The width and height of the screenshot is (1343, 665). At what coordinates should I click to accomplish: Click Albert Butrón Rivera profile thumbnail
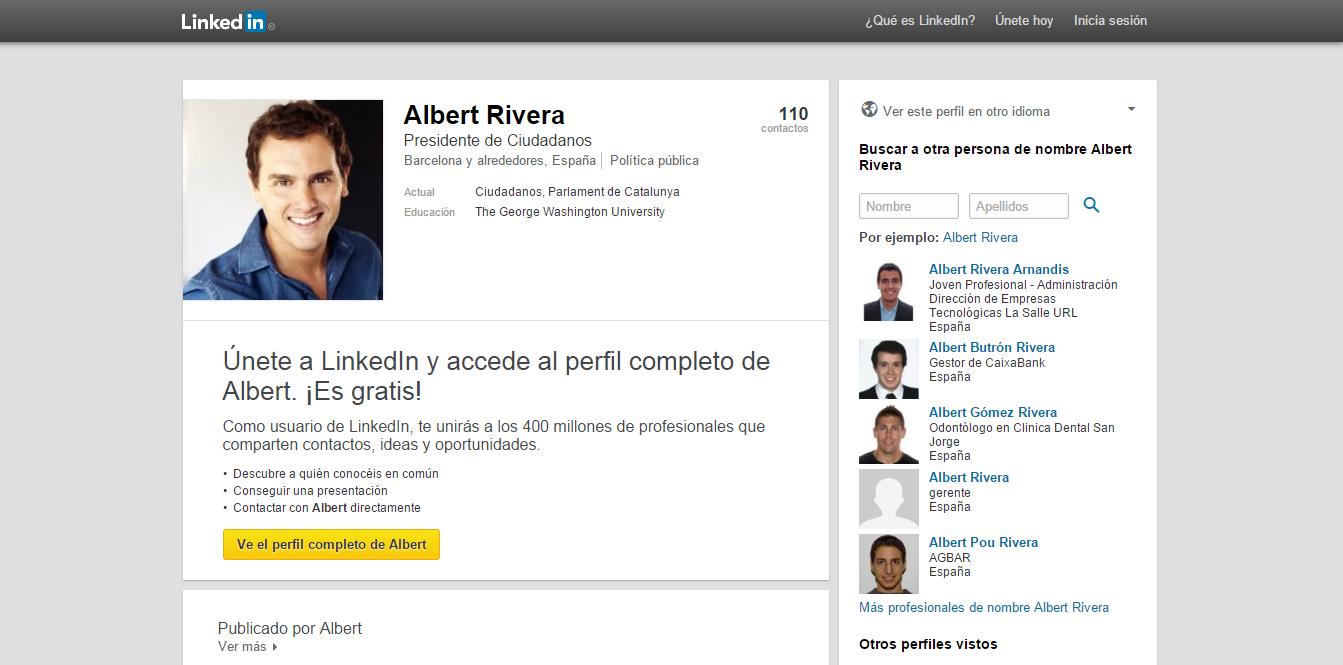coord(888,369)
